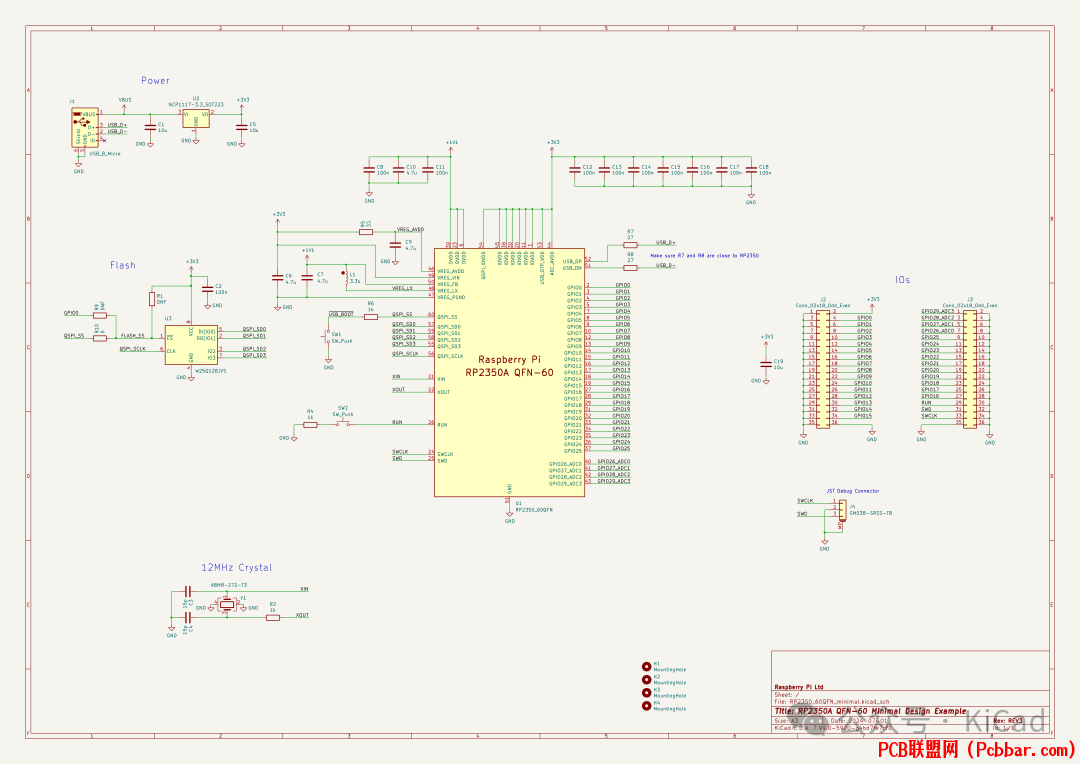
Task: Select the Raspberry Pi RP2350A QFN-60 chip body
Action: point(509,372)
